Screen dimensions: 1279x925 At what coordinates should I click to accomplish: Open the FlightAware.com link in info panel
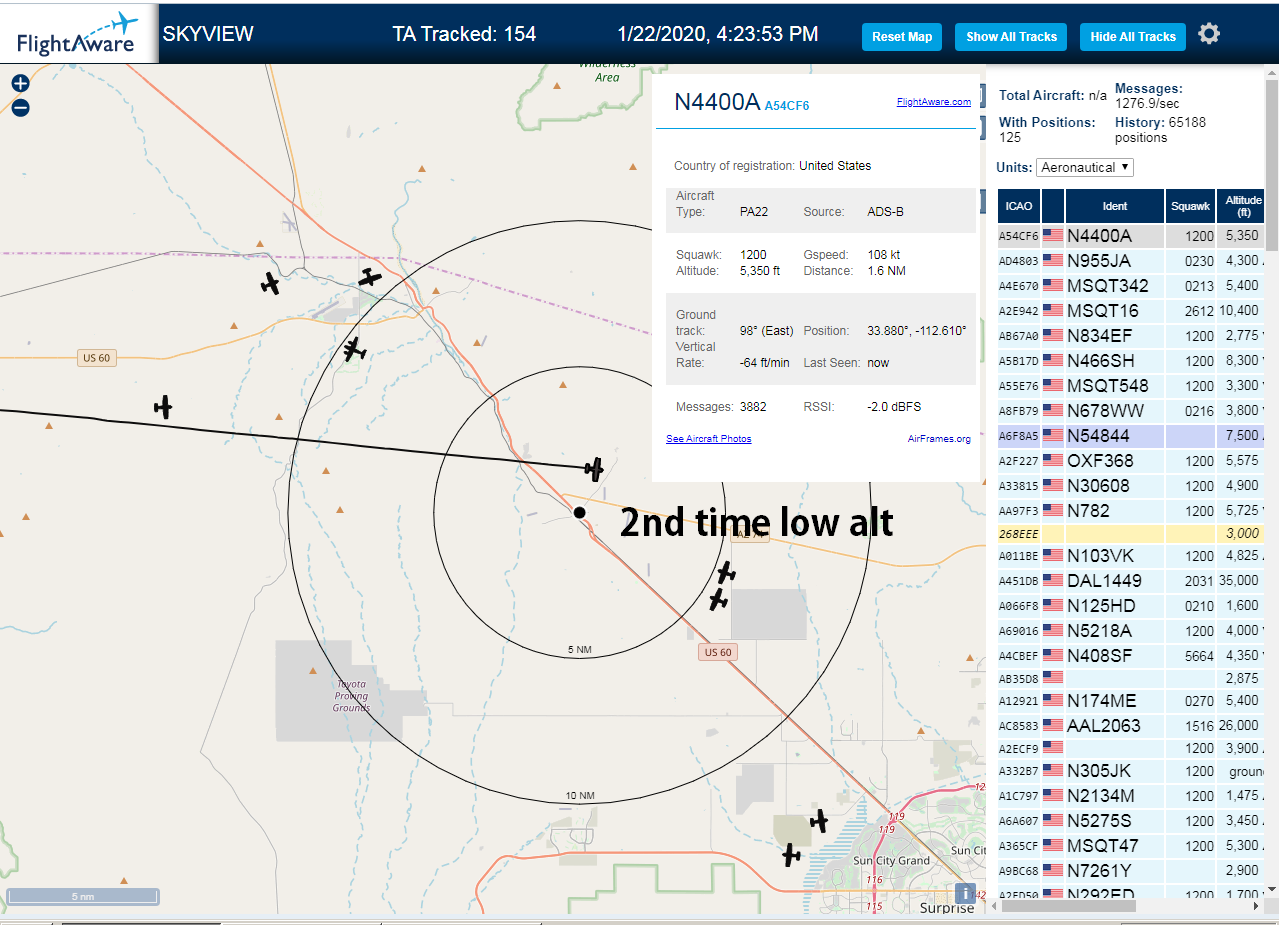934,102
